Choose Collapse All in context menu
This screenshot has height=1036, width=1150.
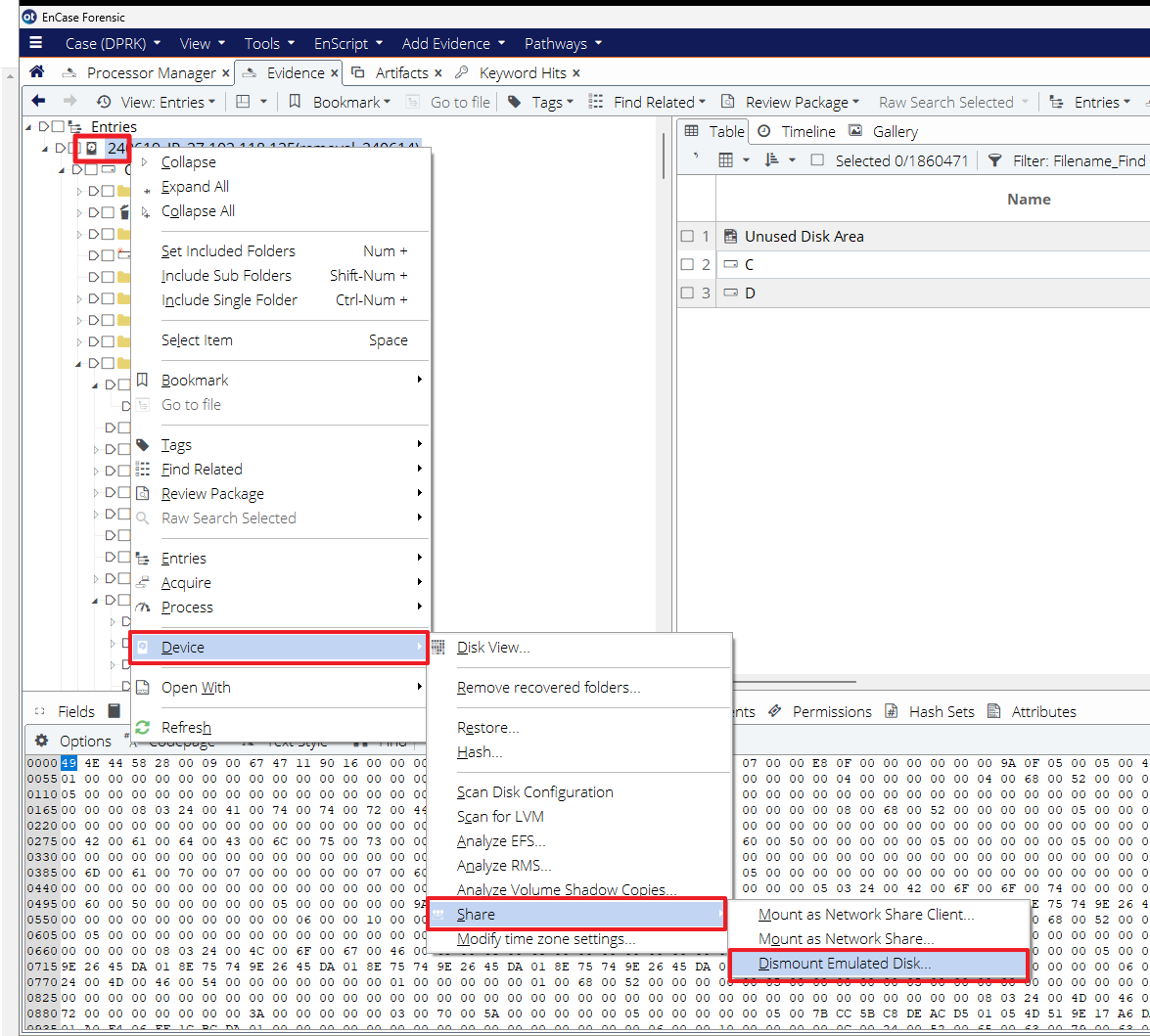198,210
